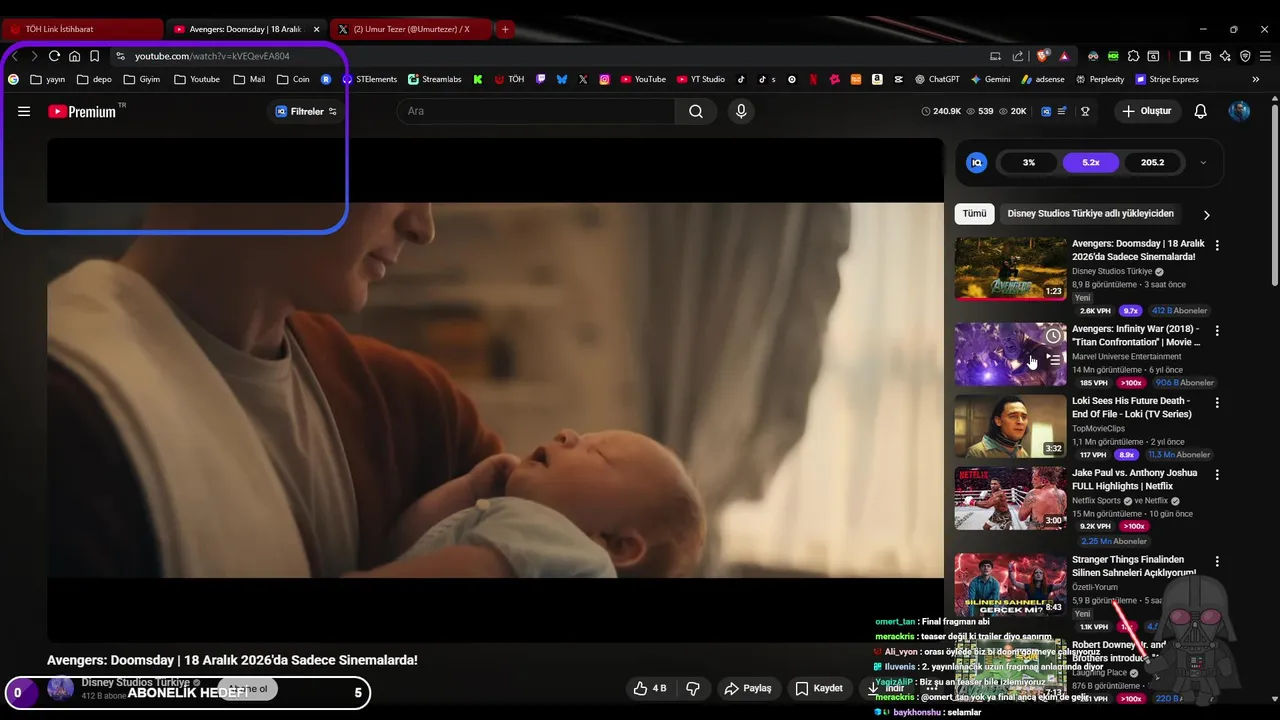Open Jake Paul vs. Anthony Joshua thumbnail
1280x720 pixels.
1010,498
